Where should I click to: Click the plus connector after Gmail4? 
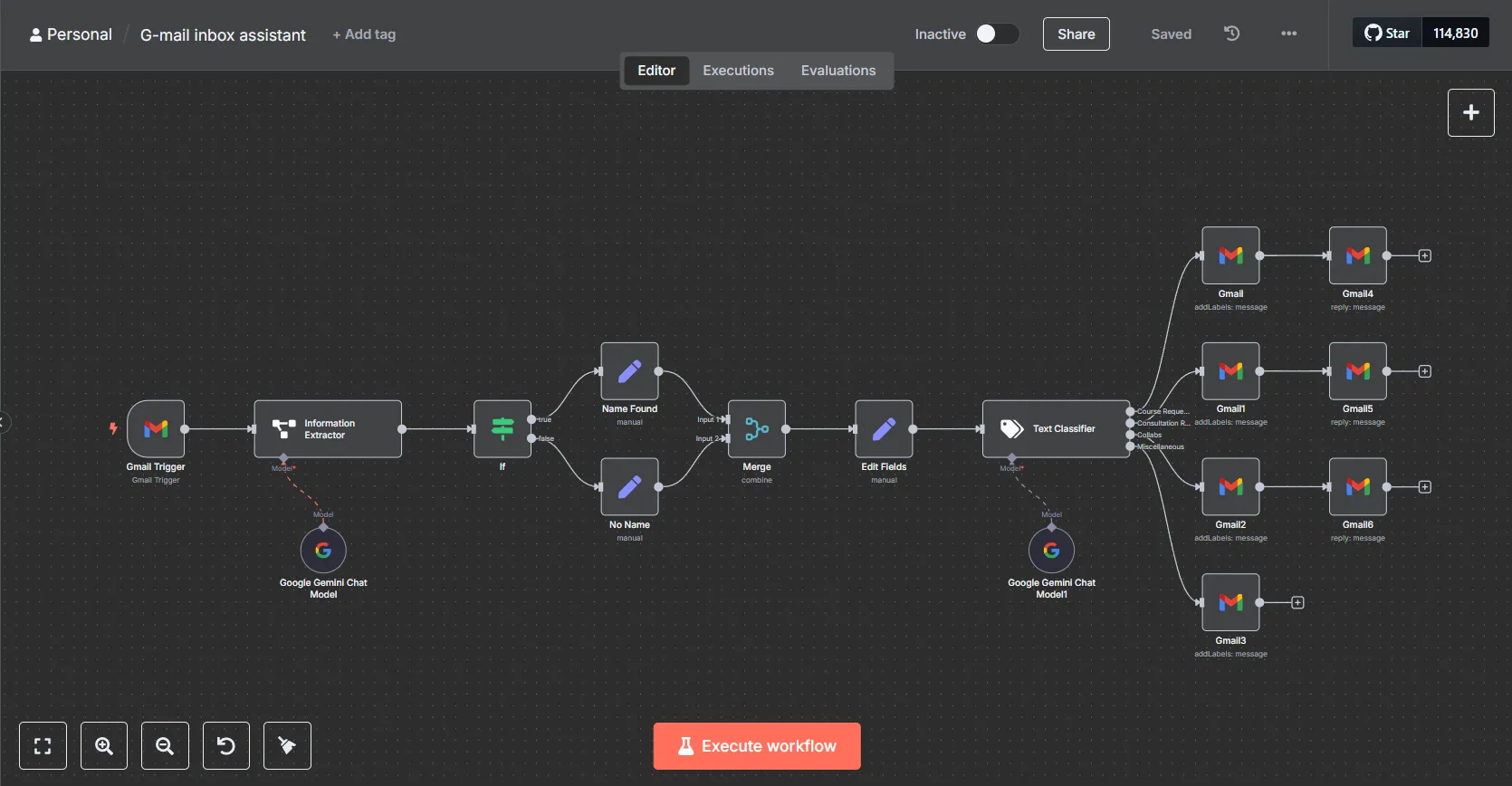1424,256
